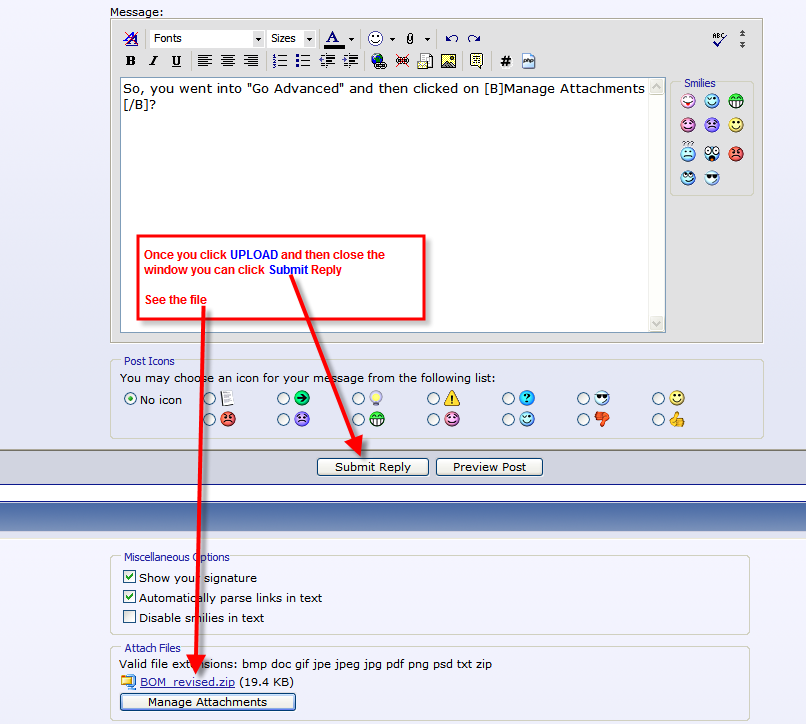
Task: Insert a hyperlink using the globe icon
Action: tap(379, 61)
